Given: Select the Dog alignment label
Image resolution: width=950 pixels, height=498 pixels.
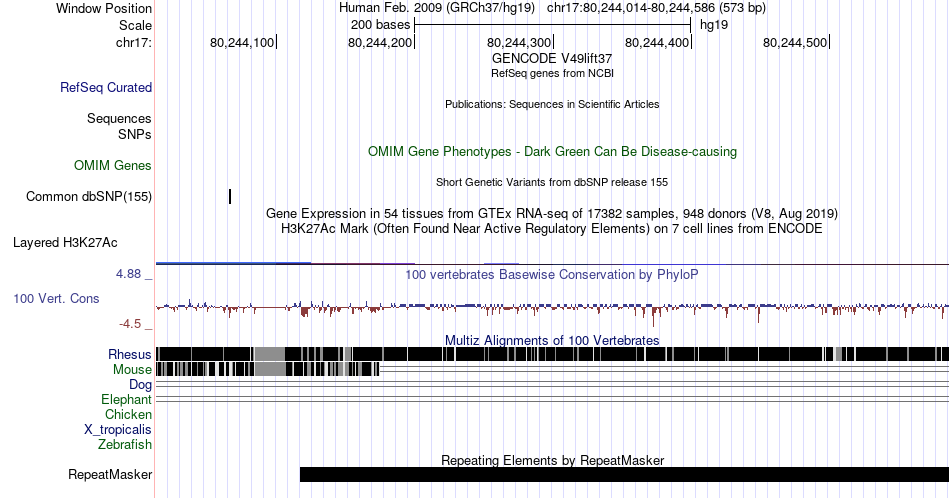Looking at the screenshot, I should (140, 385).
